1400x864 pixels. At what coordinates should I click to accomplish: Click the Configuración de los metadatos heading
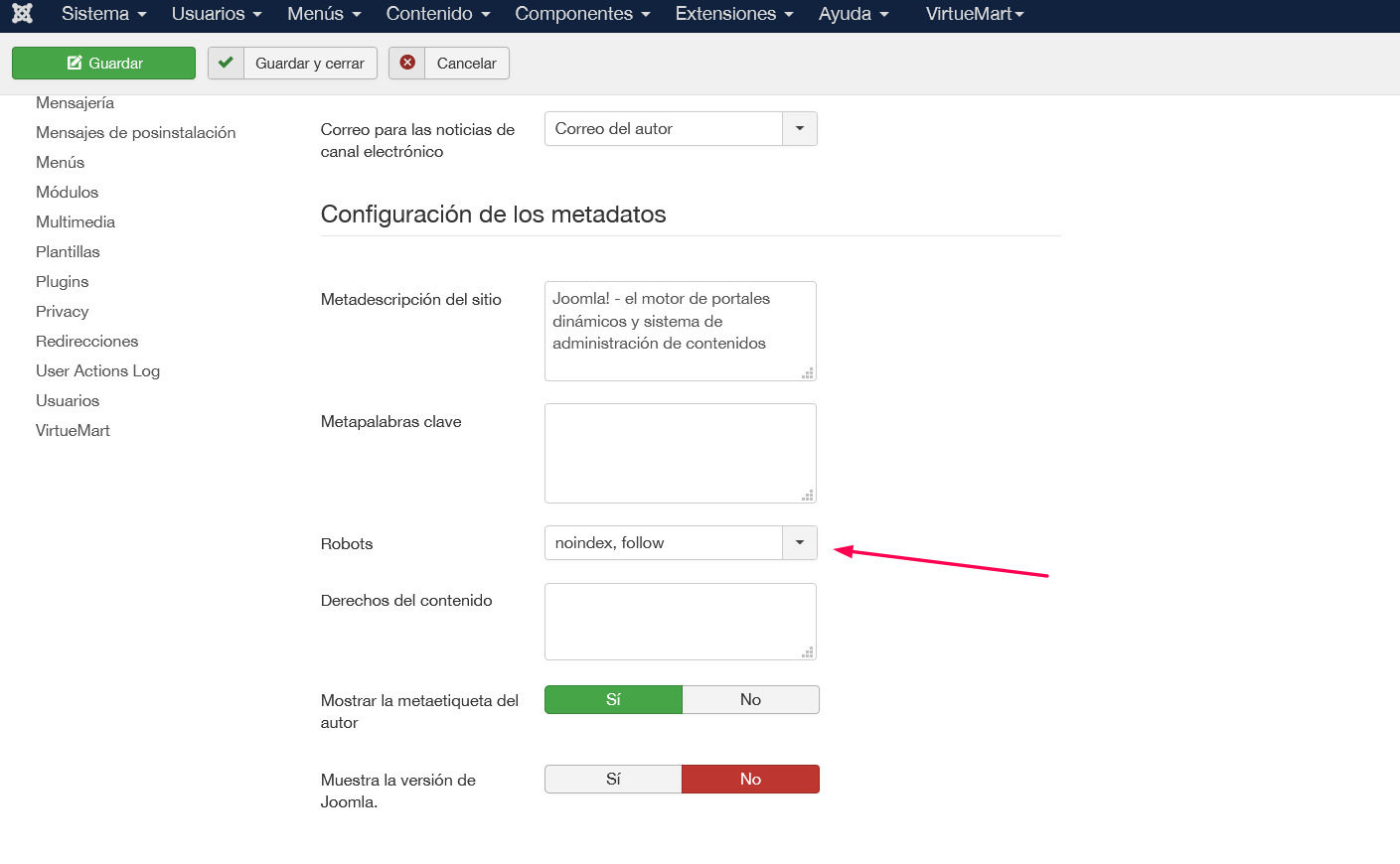493,215
